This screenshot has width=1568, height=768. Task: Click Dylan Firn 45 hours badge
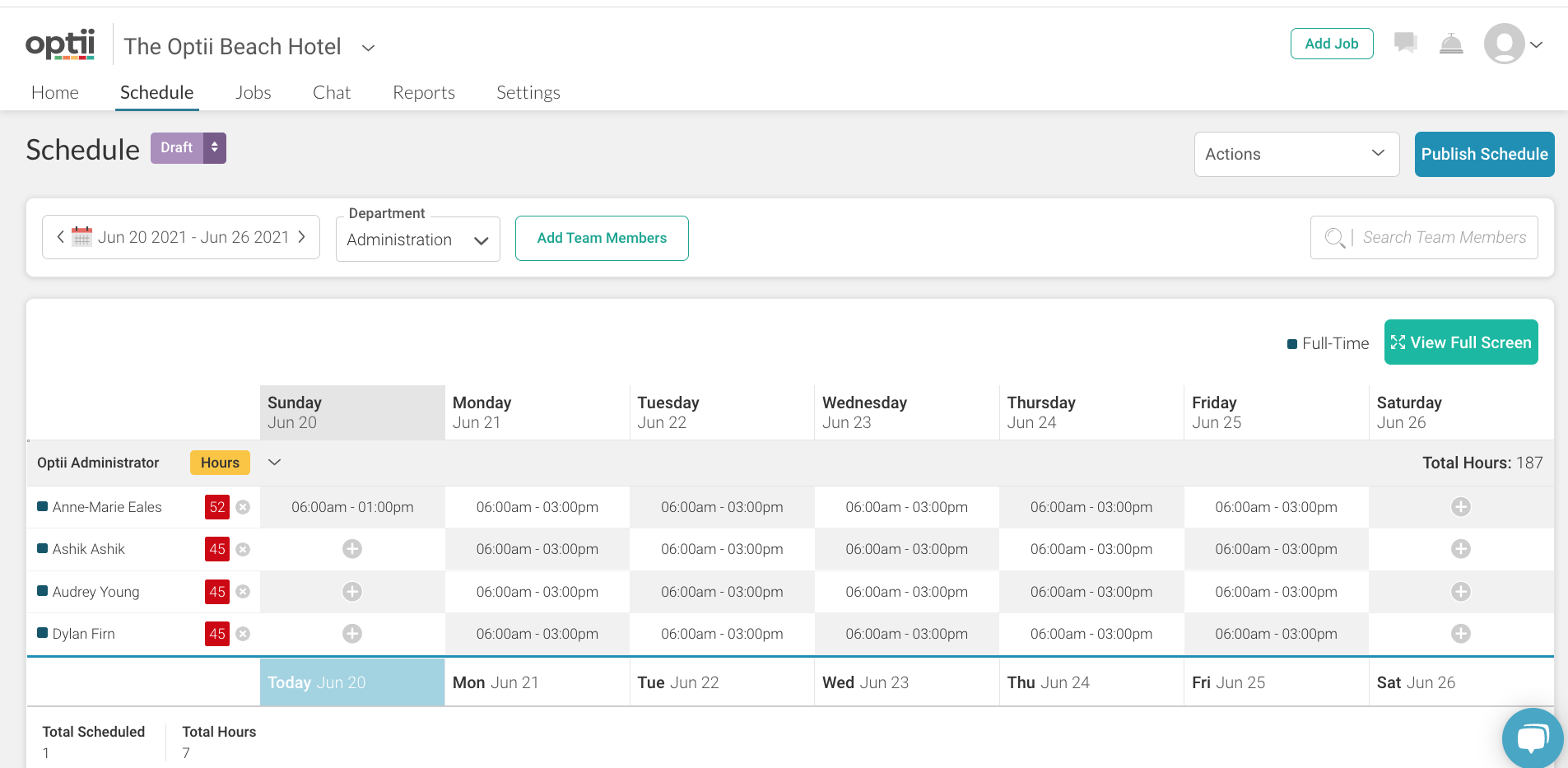click(x=217, y=634)
